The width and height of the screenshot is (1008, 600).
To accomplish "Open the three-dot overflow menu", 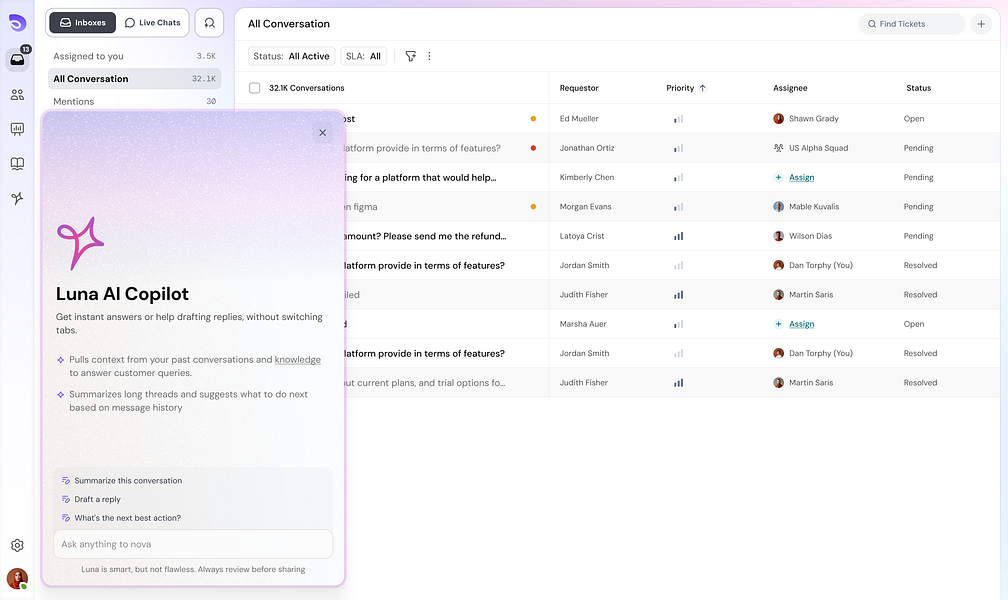I will (x=429, y=56).
